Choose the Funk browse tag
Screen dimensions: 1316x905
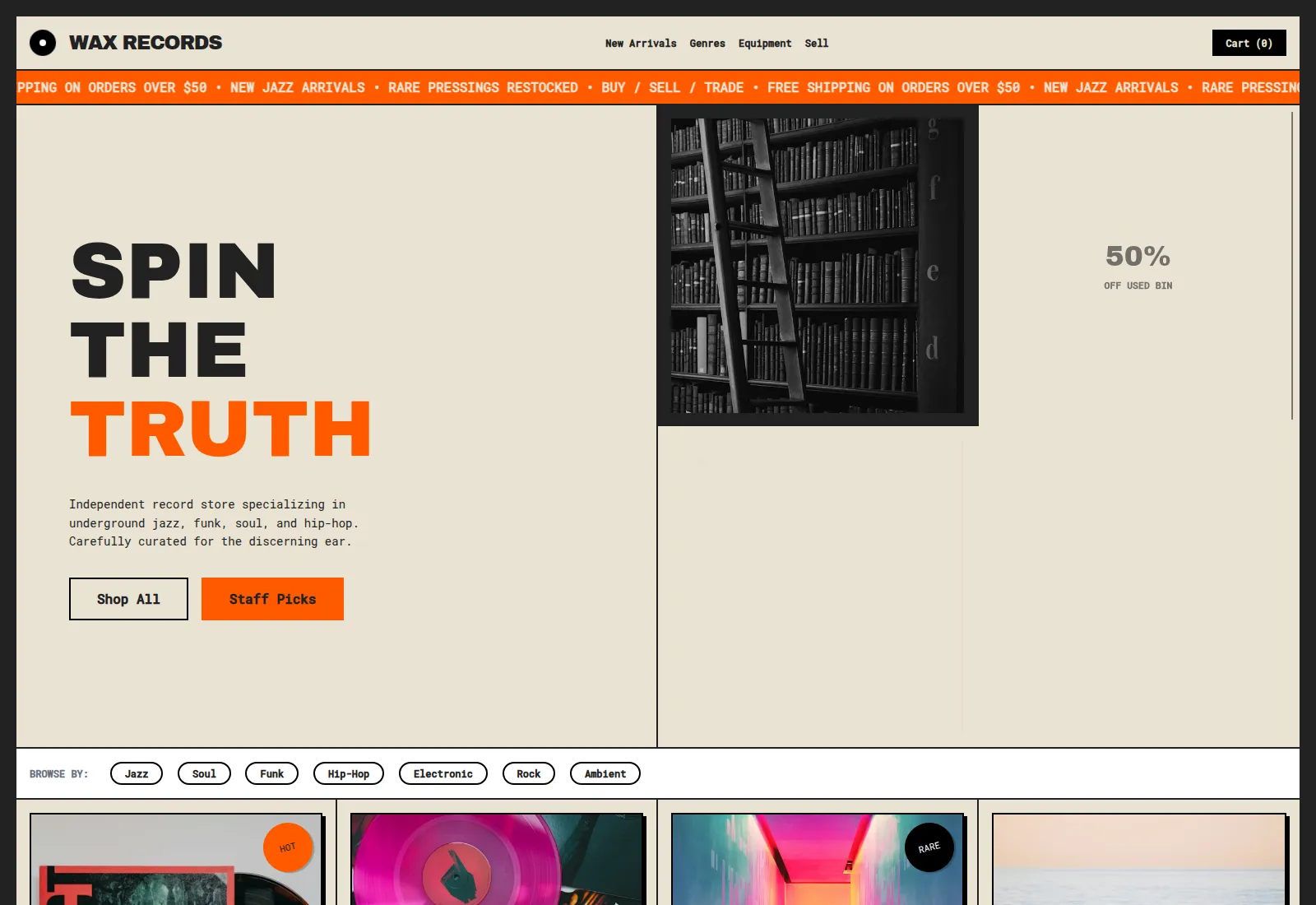(x=271, y=773)
